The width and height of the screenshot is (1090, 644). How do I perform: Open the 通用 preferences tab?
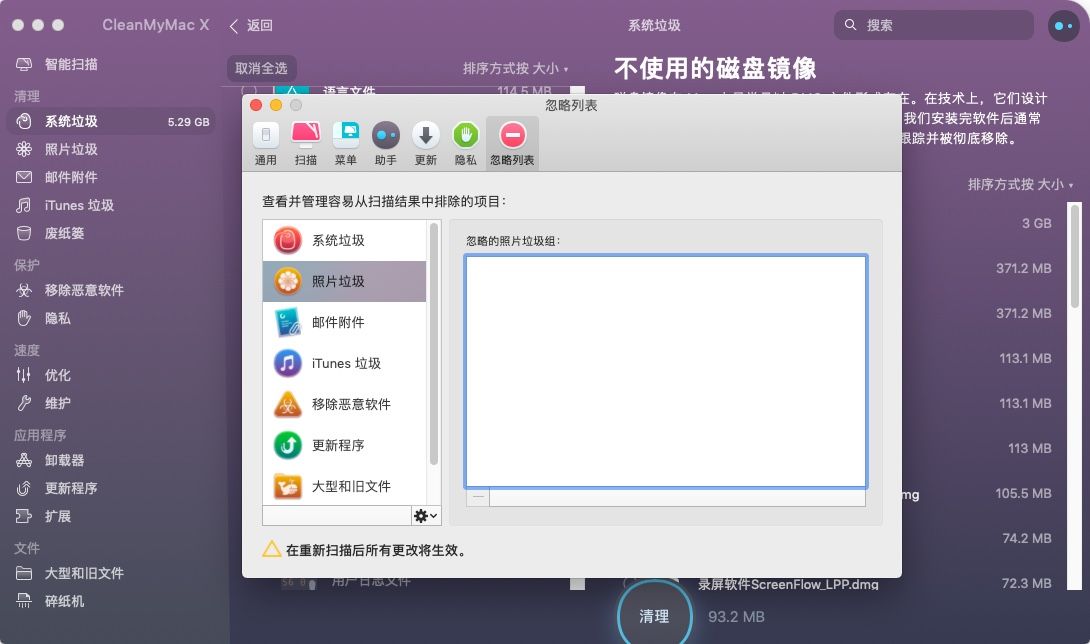(266, 144)
